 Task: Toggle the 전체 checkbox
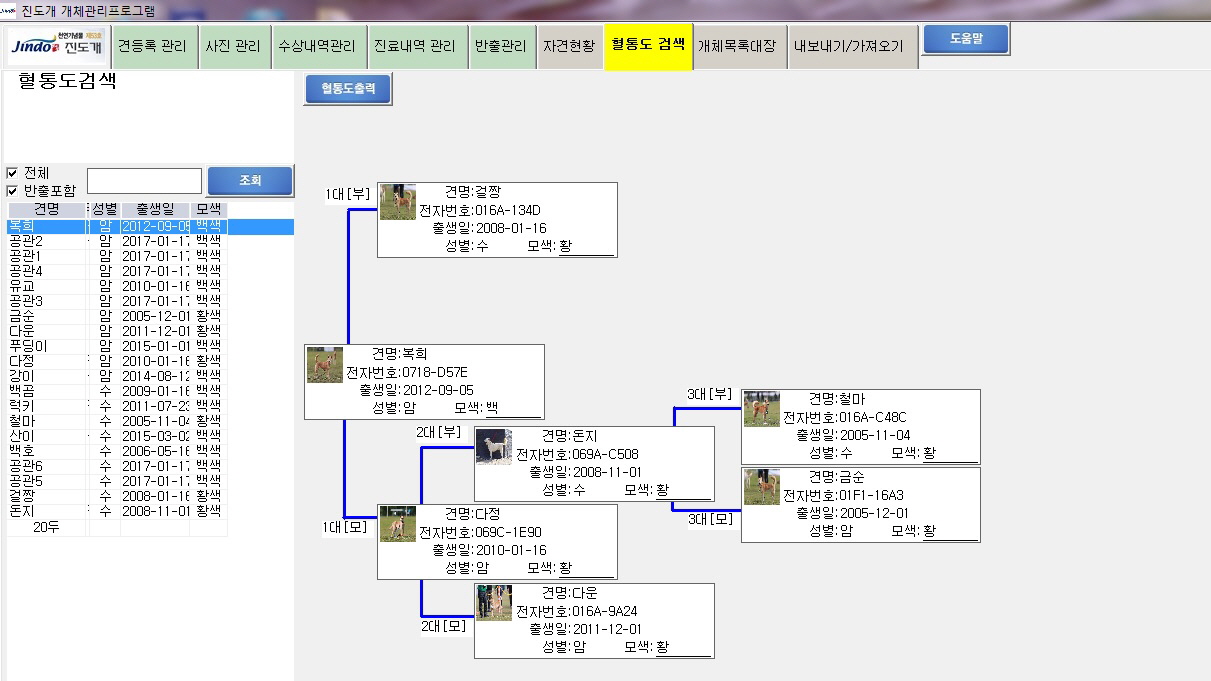click(x=10, y=172)
